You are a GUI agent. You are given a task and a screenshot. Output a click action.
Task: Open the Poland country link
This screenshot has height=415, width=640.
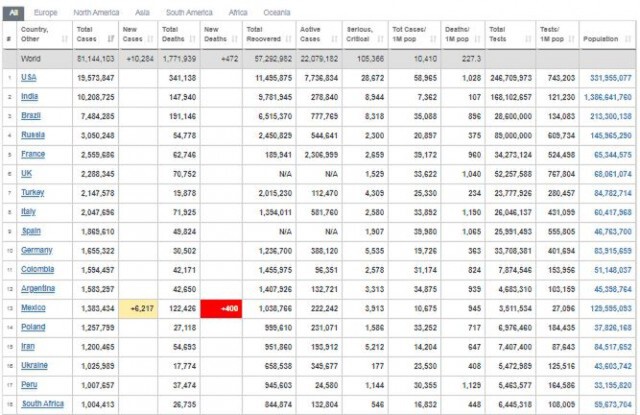coord(33,327)
